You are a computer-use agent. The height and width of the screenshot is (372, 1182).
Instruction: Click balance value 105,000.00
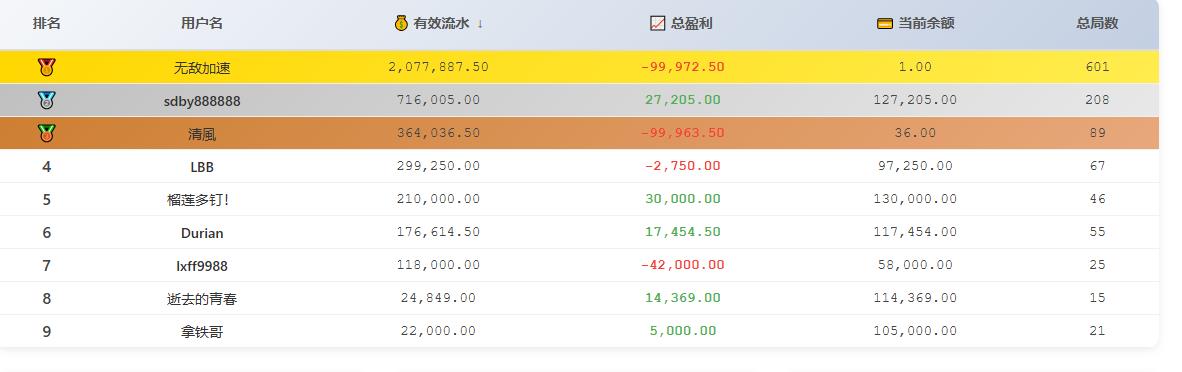tap(915, 331)
